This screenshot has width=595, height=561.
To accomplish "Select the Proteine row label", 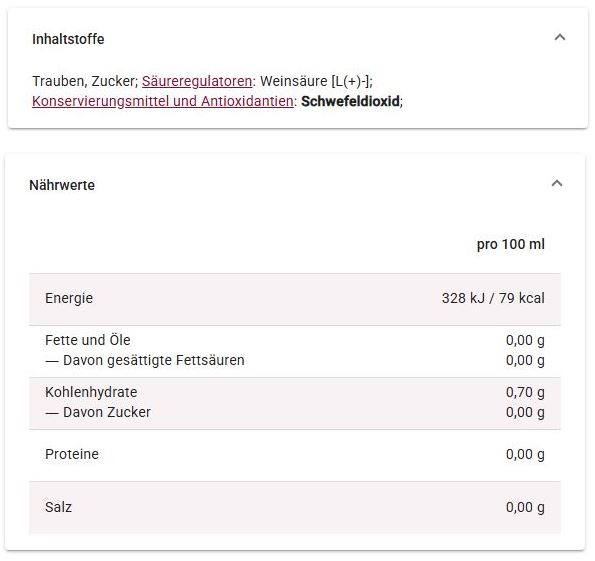I will [72, 454].
